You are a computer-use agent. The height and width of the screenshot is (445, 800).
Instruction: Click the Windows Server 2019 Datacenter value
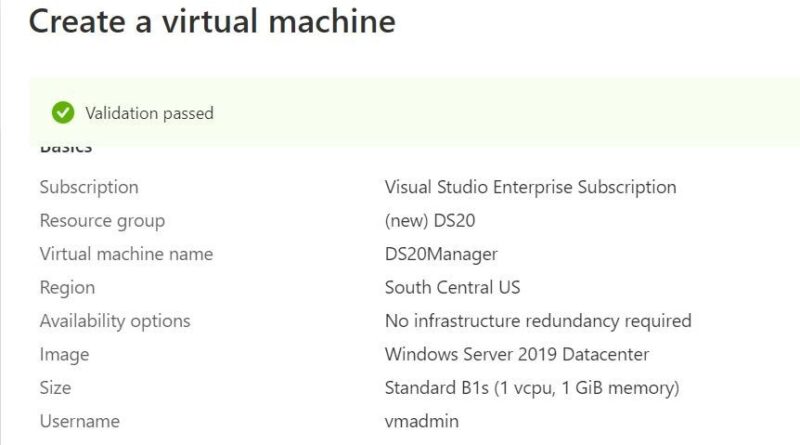(x=516, y=354)
